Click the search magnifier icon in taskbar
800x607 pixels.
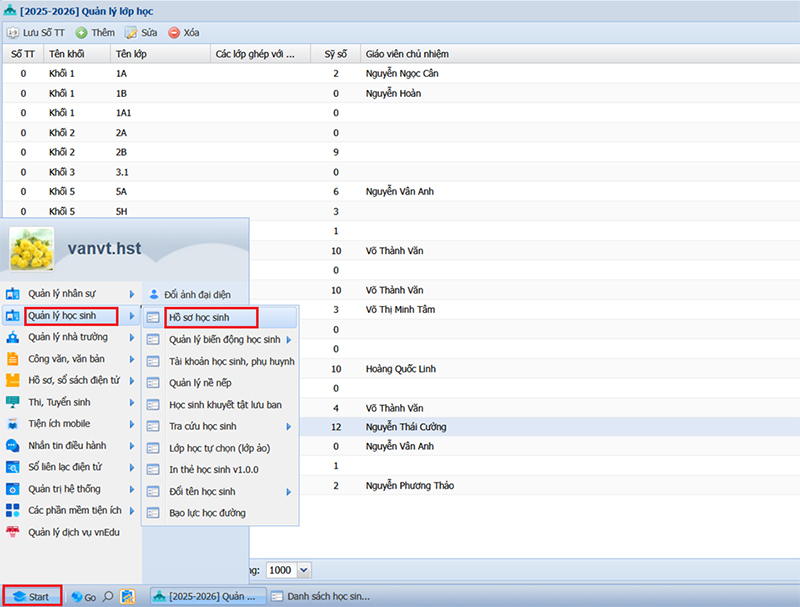[108, 596]
